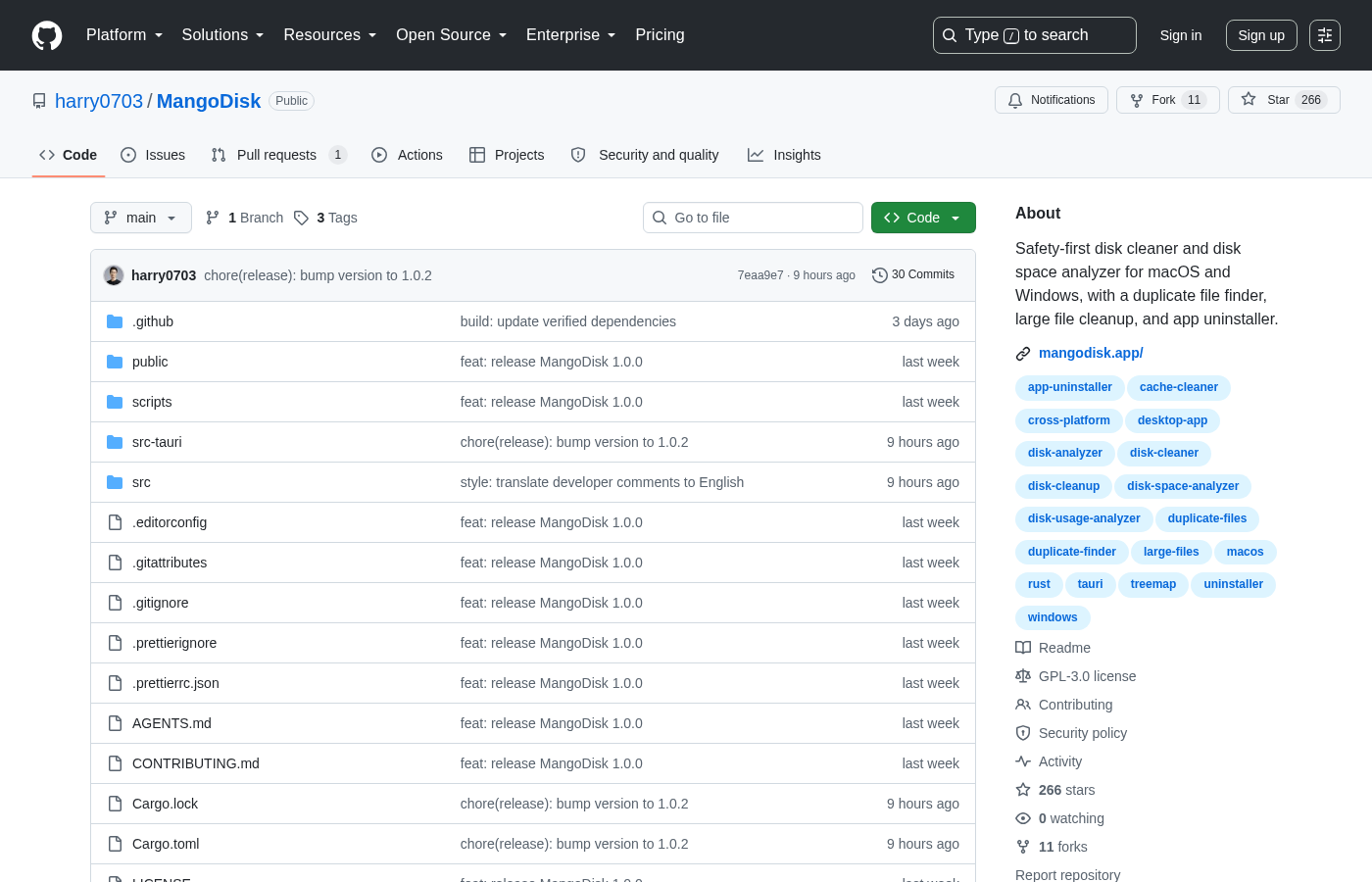Open the Cargo.lock file
The width and height of the screenshot is (1372, 882).
[x=165, y=804]
